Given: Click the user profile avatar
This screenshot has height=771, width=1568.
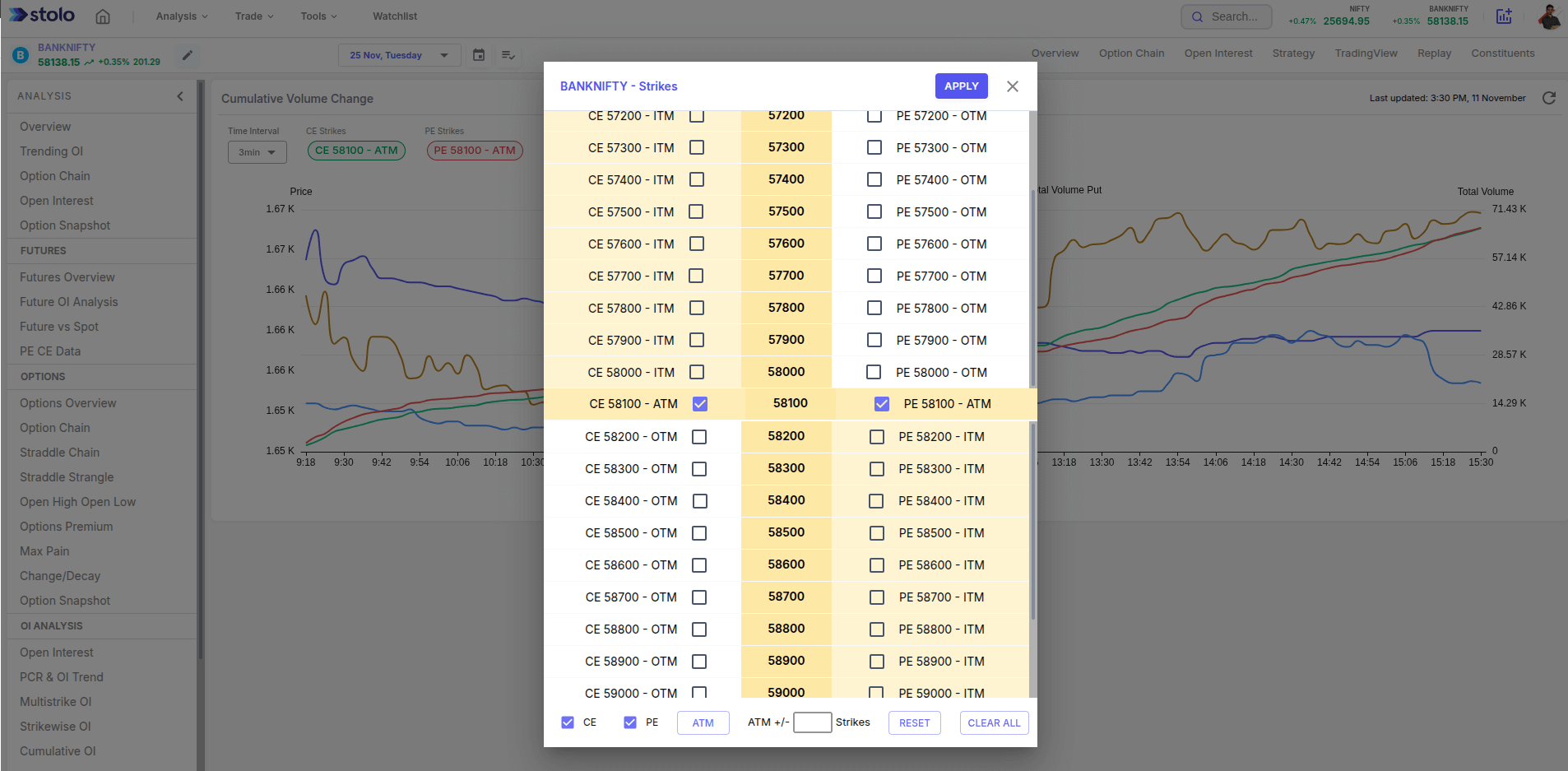Looking at the screenshot, I should tap(1549, 16).
